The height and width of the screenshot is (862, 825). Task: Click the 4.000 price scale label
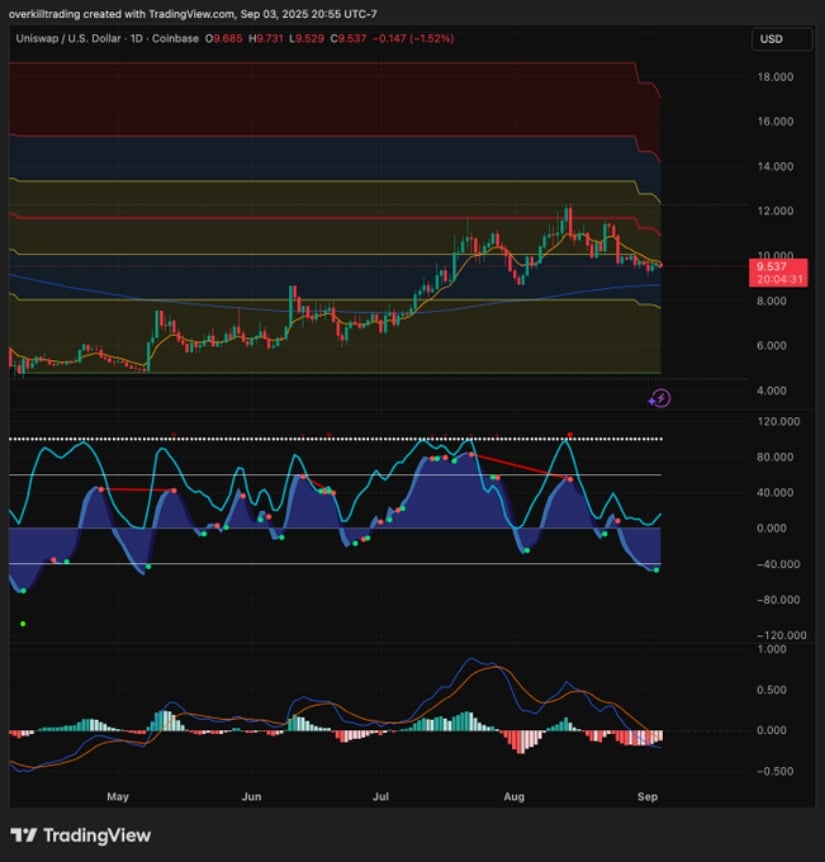pyautogui.click(x=772, y=391)
